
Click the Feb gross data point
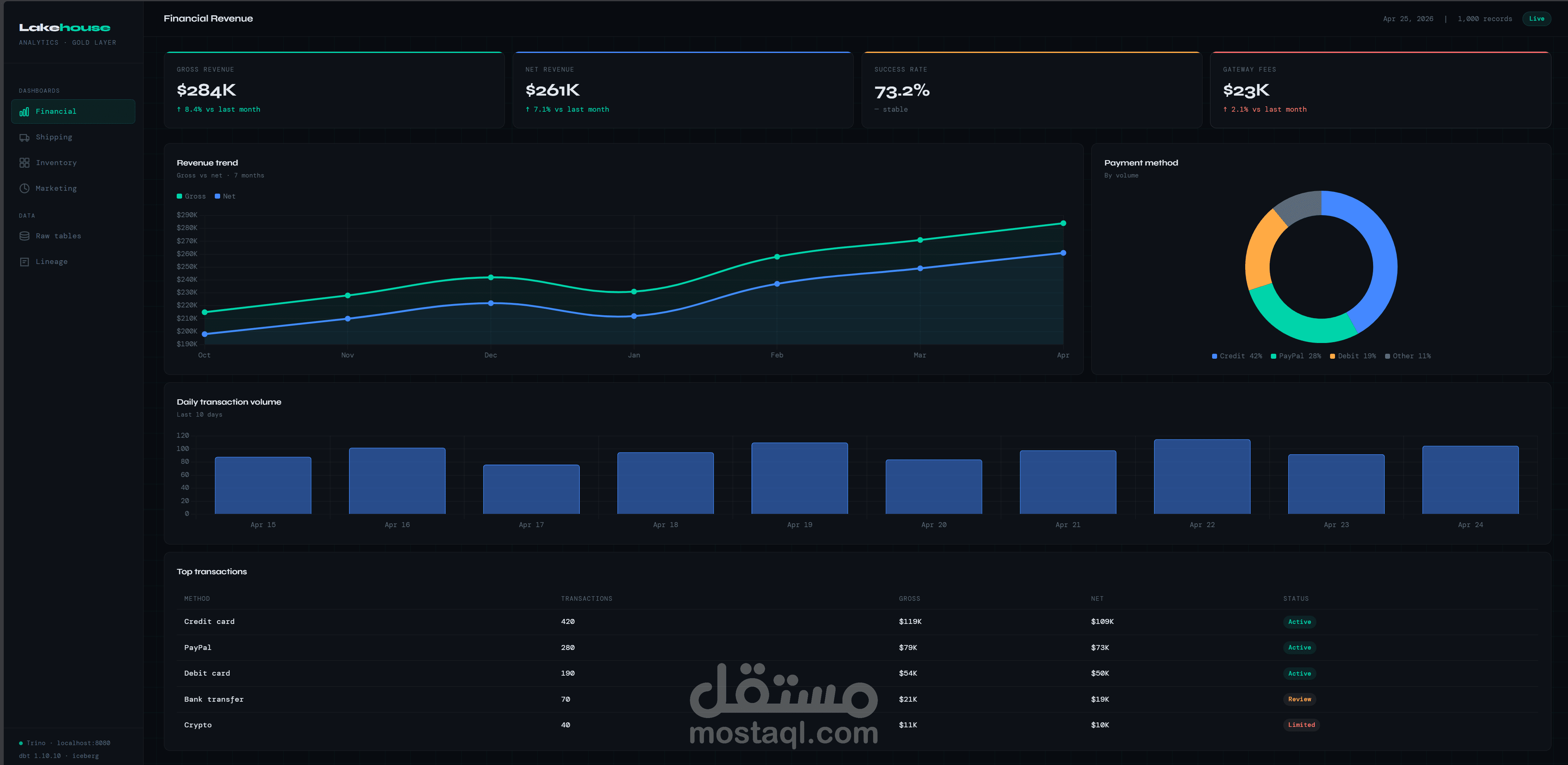tap(777, 257)
